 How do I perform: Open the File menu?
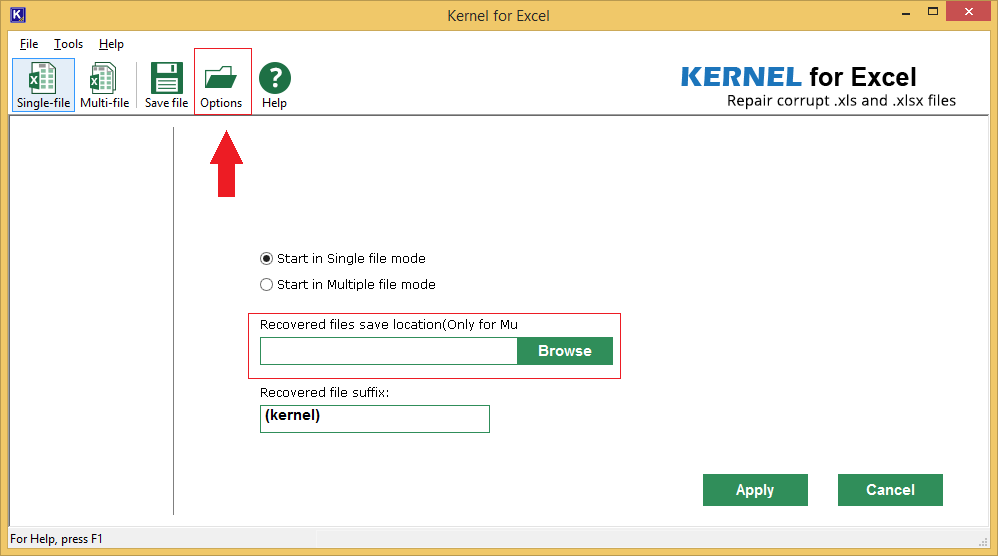(x=29, y=44)
